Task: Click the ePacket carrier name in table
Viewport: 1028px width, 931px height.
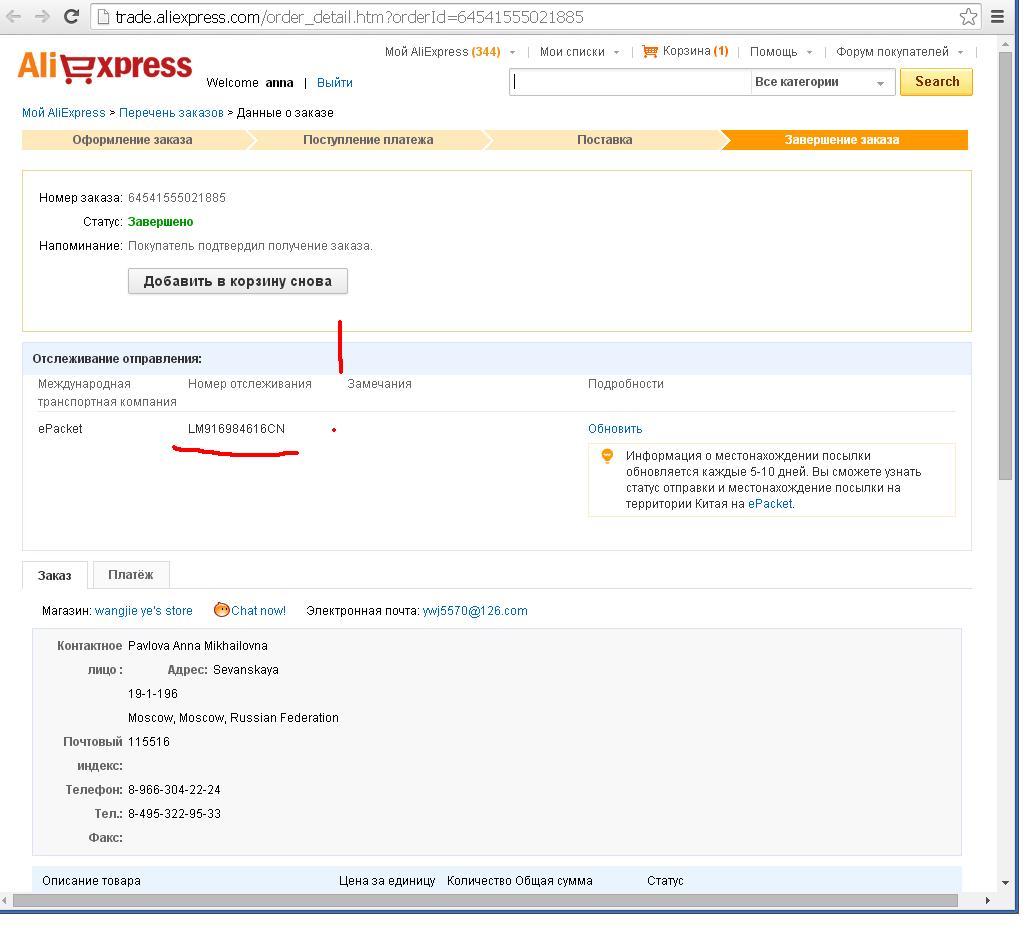Action: (x=60, y=429)
